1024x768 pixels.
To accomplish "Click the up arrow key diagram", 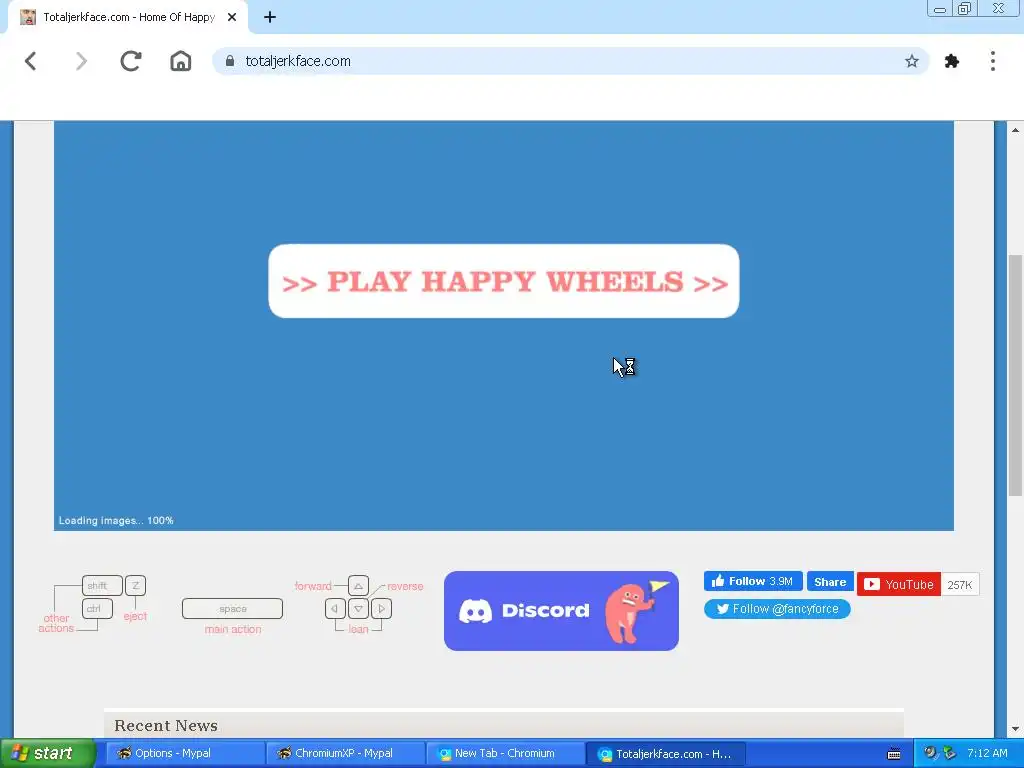I will click(x=358, y=586).
